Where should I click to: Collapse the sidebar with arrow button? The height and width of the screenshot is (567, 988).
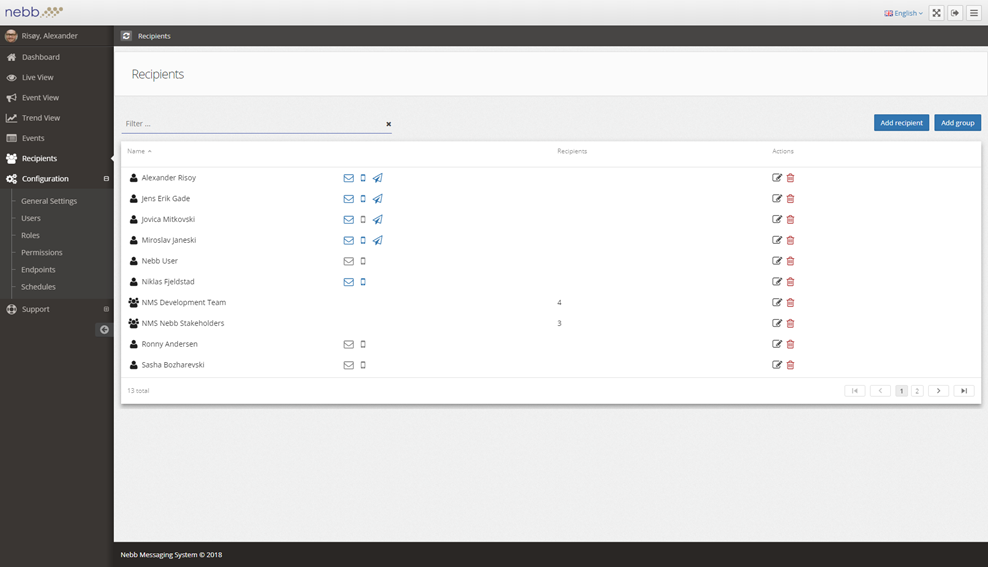(104, 329)
